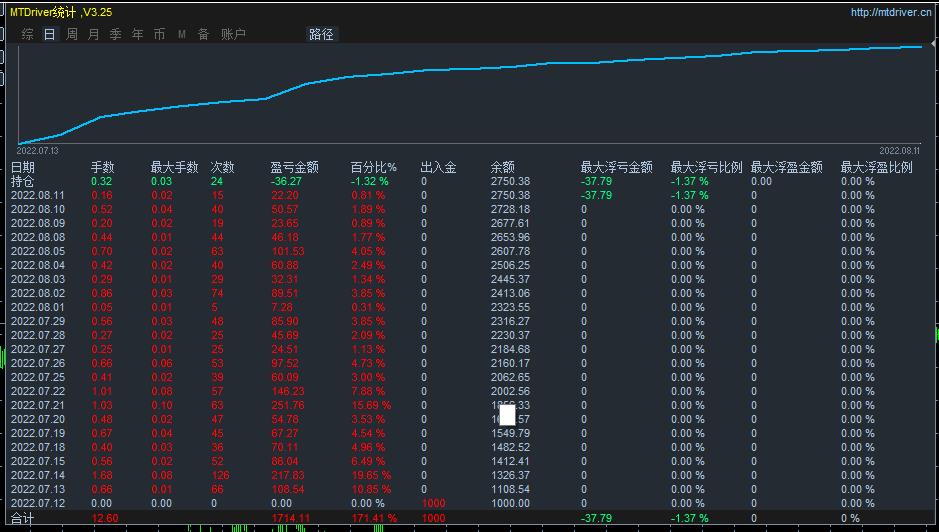Click the 19.65 % percentage cell
Viewport: 939px width, 532px height.
click(371, 474)
